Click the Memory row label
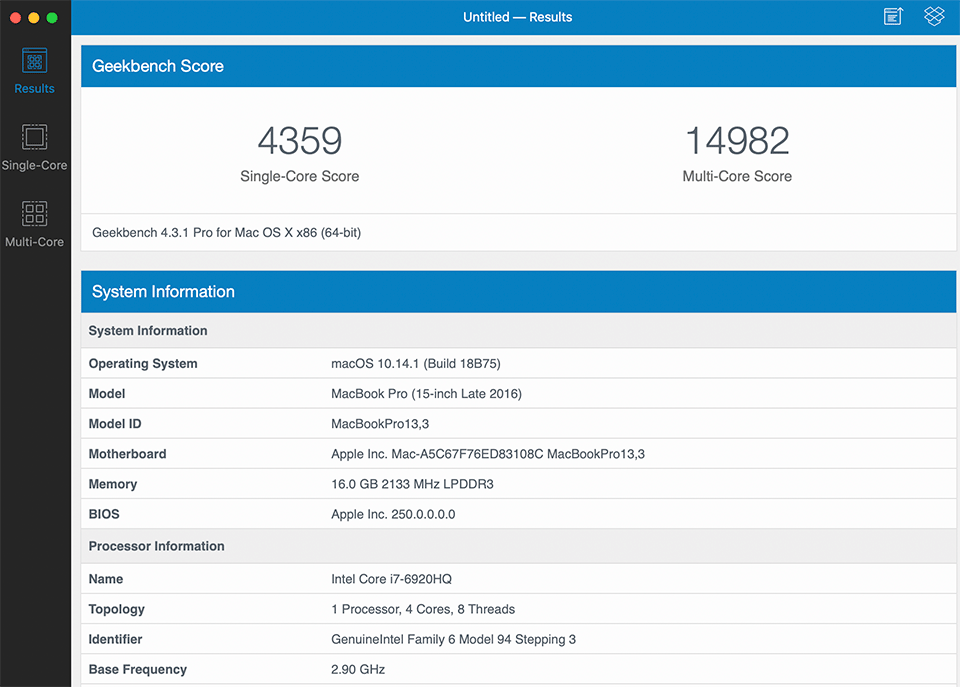This screenshot has height=687, width=960. (113, 484)
